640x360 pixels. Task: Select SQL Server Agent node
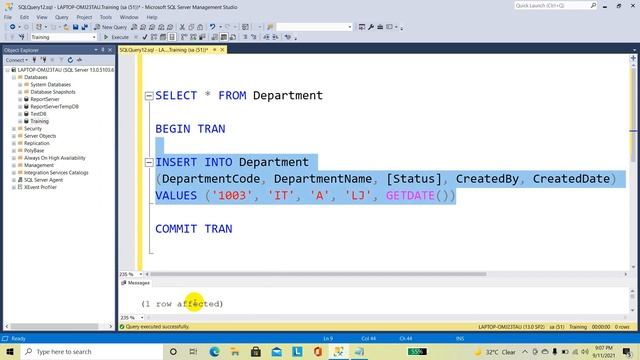coord(43,180)
